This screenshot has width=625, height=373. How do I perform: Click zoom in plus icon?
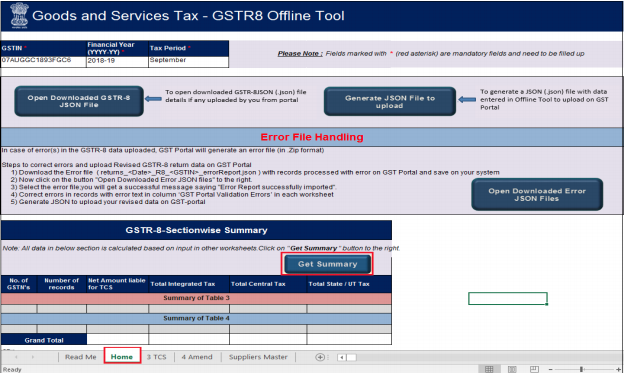(x=619, y=369)
